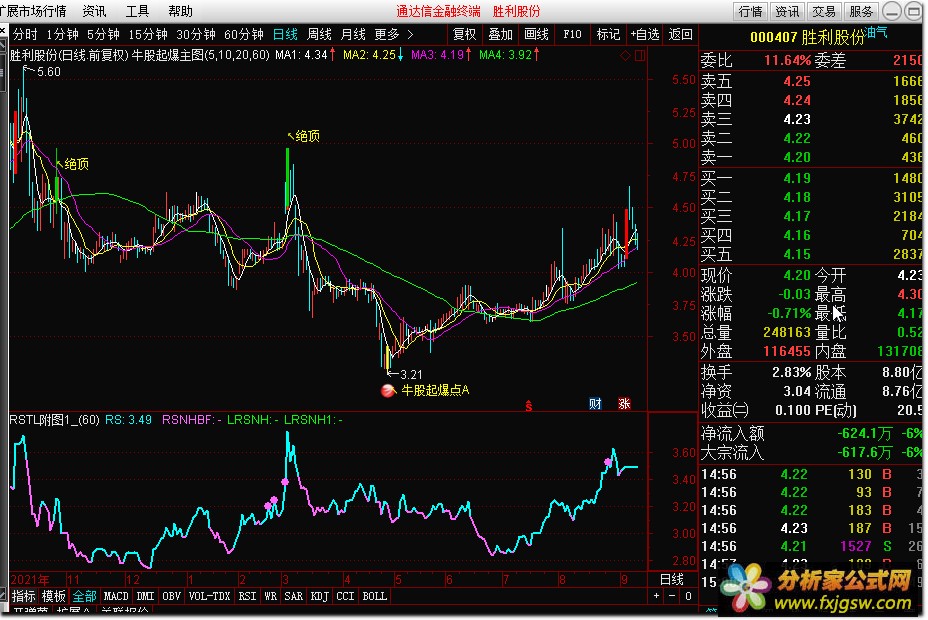Switch sub-chart to SAR indicator
Viewport: 928px width, 620px height.
[x=294, y=596]
